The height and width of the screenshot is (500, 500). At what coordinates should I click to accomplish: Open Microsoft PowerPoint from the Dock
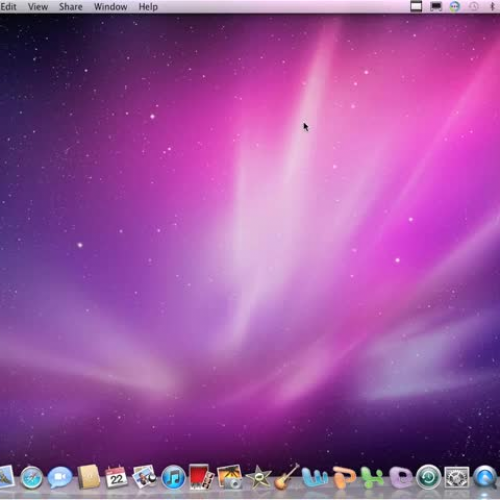[x=344, y=478]
